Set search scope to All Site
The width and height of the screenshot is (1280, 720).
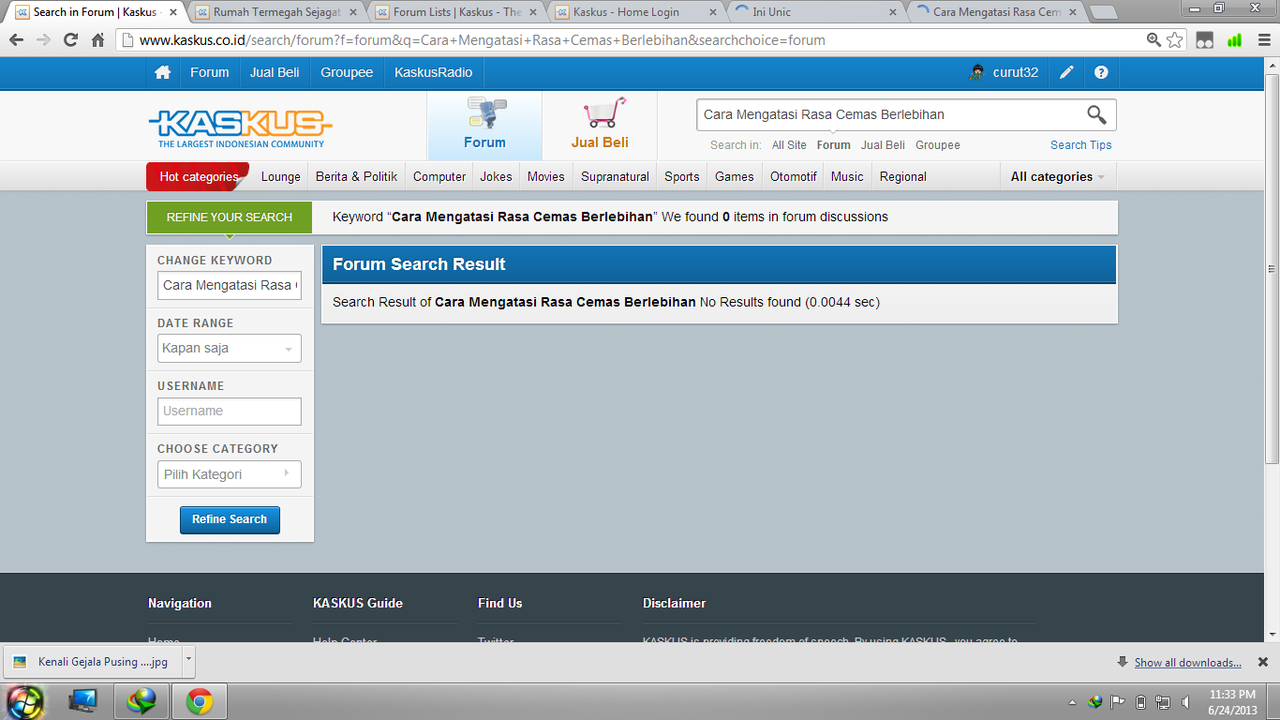tap(789, 145)
